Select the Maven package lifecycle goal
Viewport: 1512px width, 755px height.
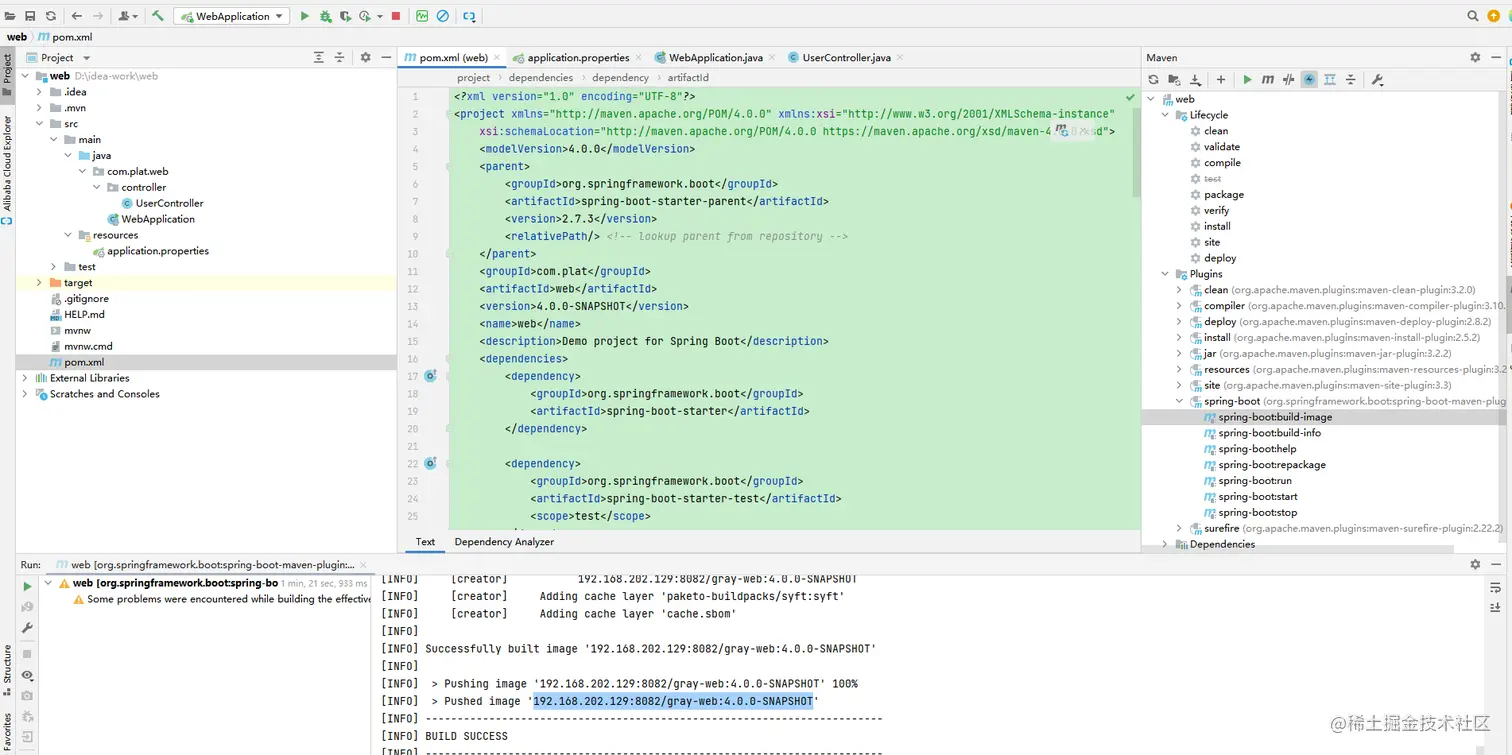pos(1223,195)
